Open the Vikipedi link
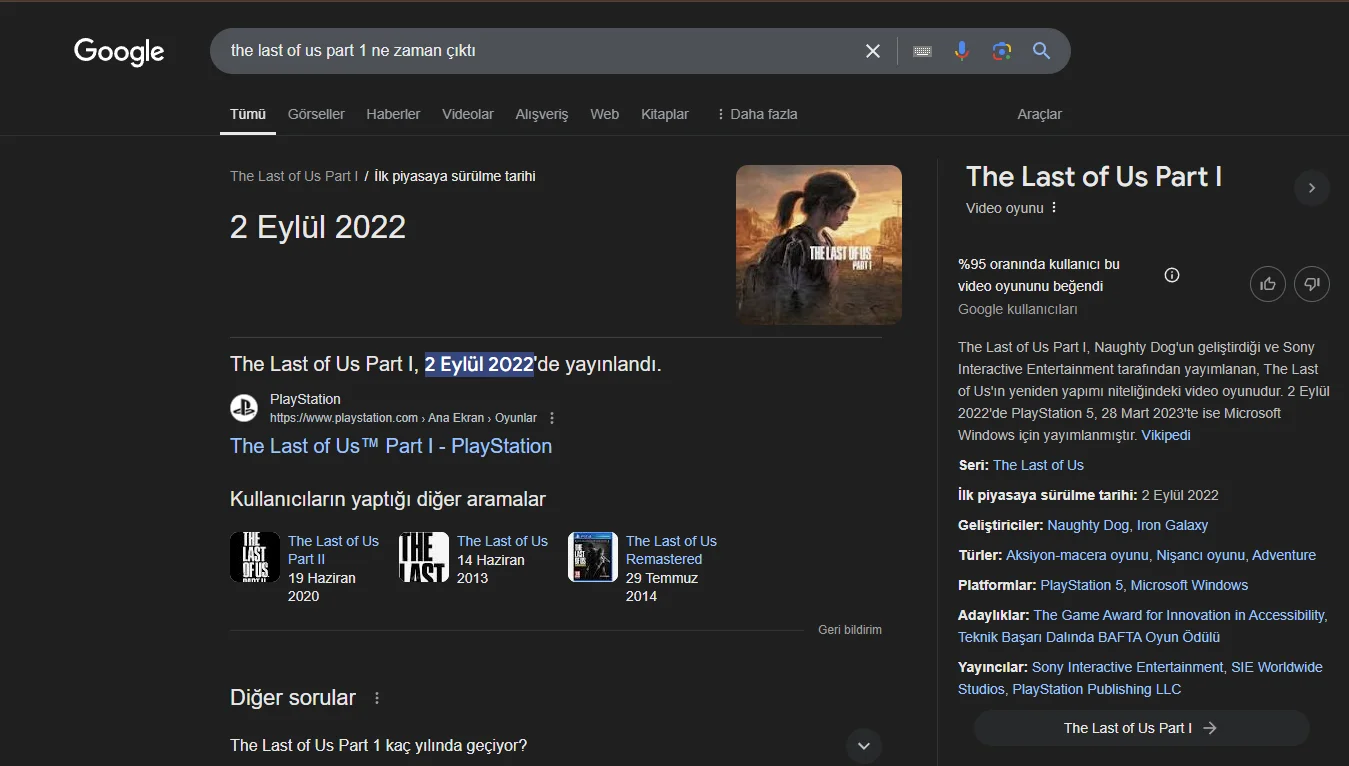Screen dimensions: 1349x766 click(x=1166, y=435)
